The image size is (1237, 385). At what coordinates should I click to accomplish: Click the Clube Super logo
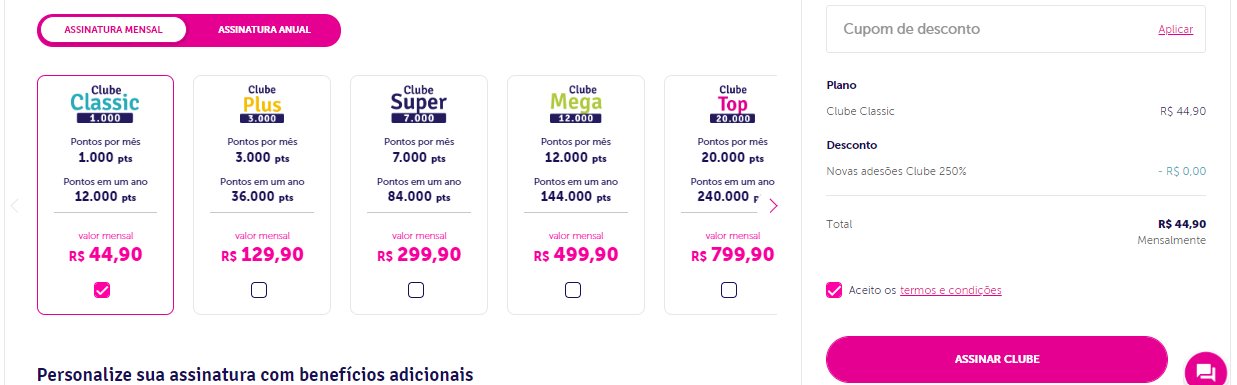pos(418,104)
